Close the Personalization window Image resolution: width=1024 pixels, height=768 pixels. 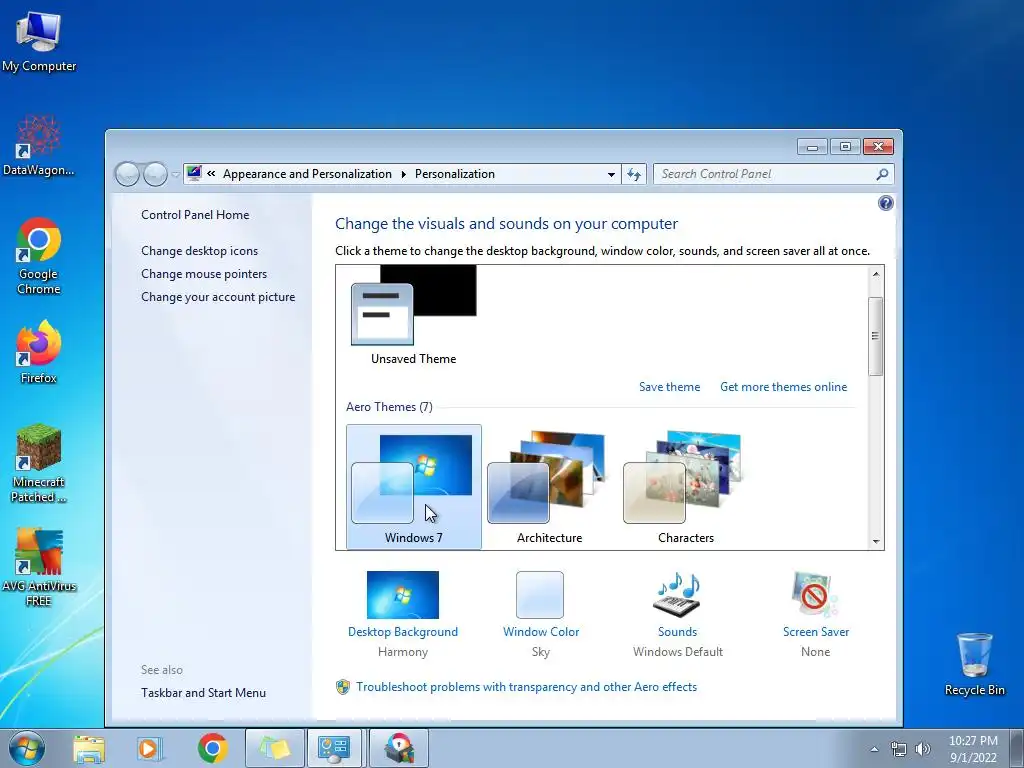pos(878,147)
